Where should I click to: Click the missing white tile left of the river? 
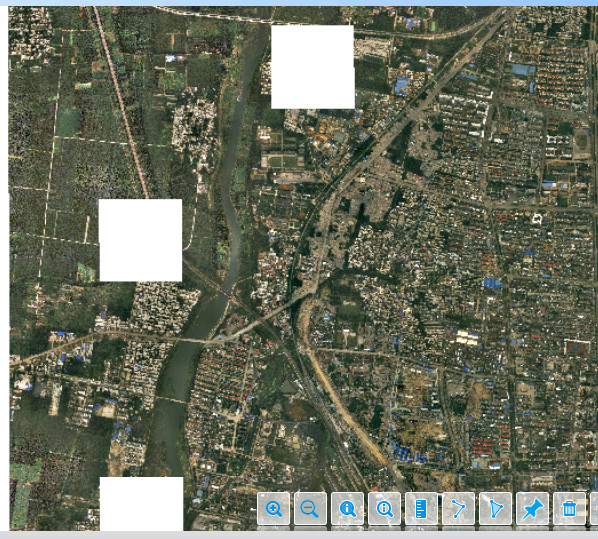[140, 240]
